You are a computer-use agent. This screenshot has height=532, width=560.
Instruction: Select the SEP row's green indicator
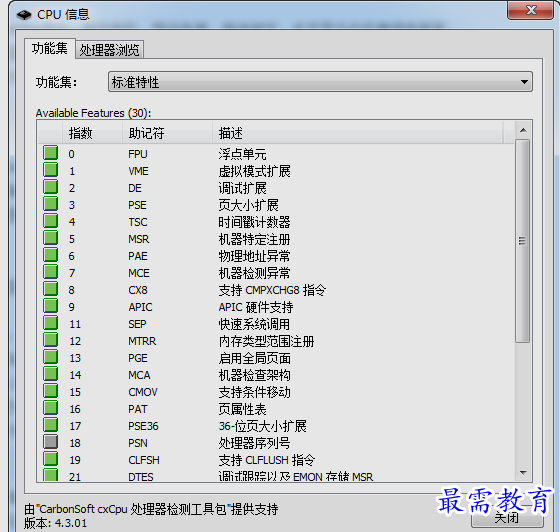50,323
